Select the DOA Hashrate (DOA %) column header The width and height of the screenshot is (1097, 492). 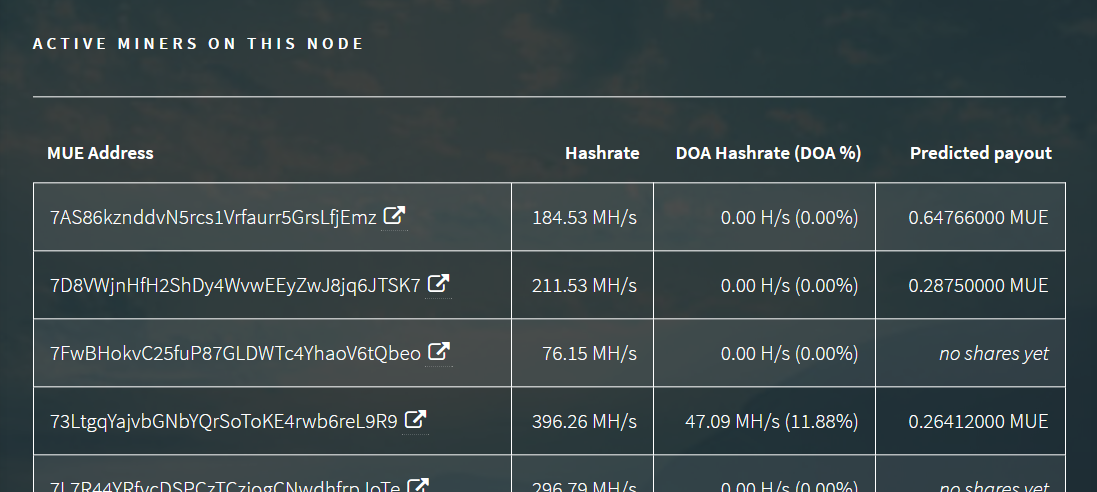[x=768, y=153]
